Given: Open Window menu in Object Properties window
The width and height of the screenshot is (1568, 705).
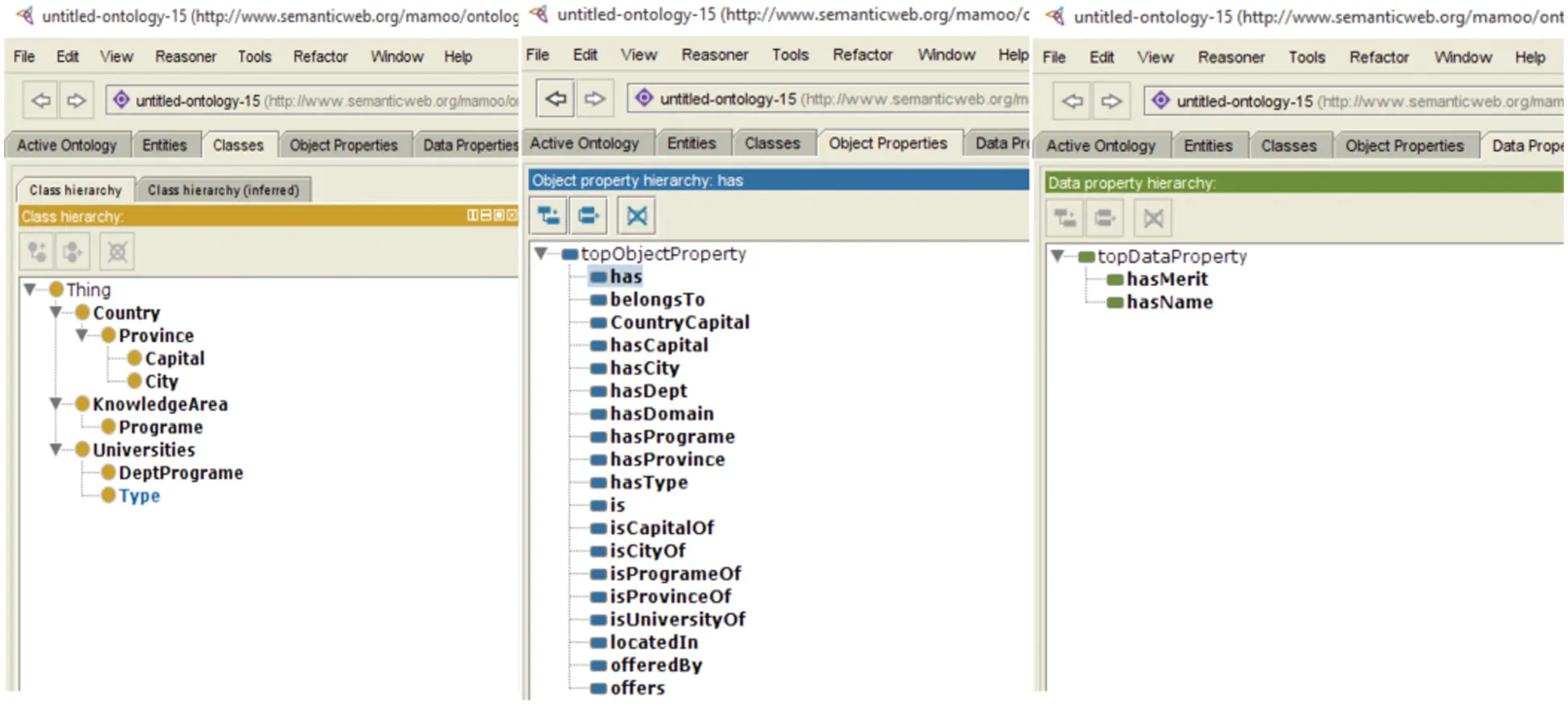Looking at the screenshot, I should [x=946, y=55].
